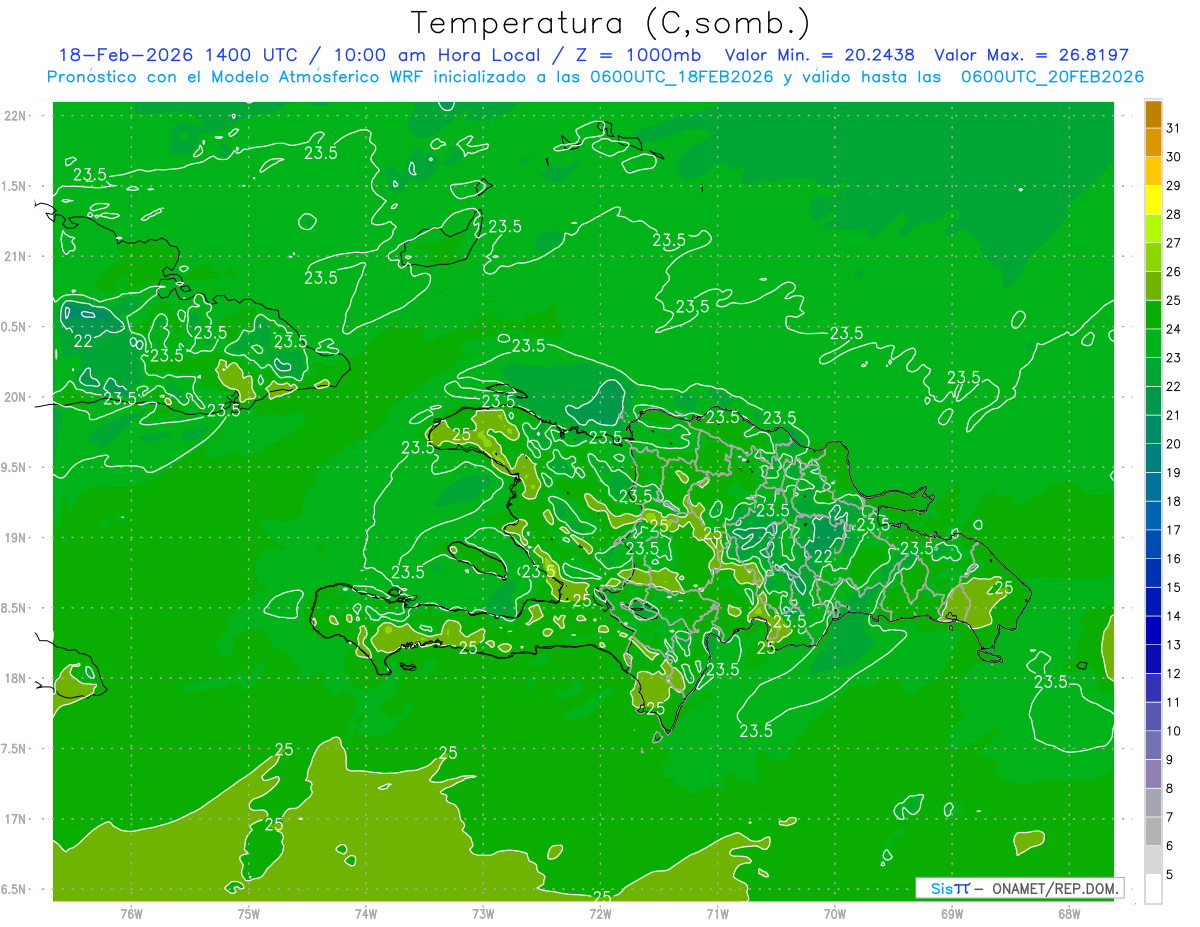
Task: Click the initialization time '0600UTC_18FEB2026'
Action: point(681,77)
